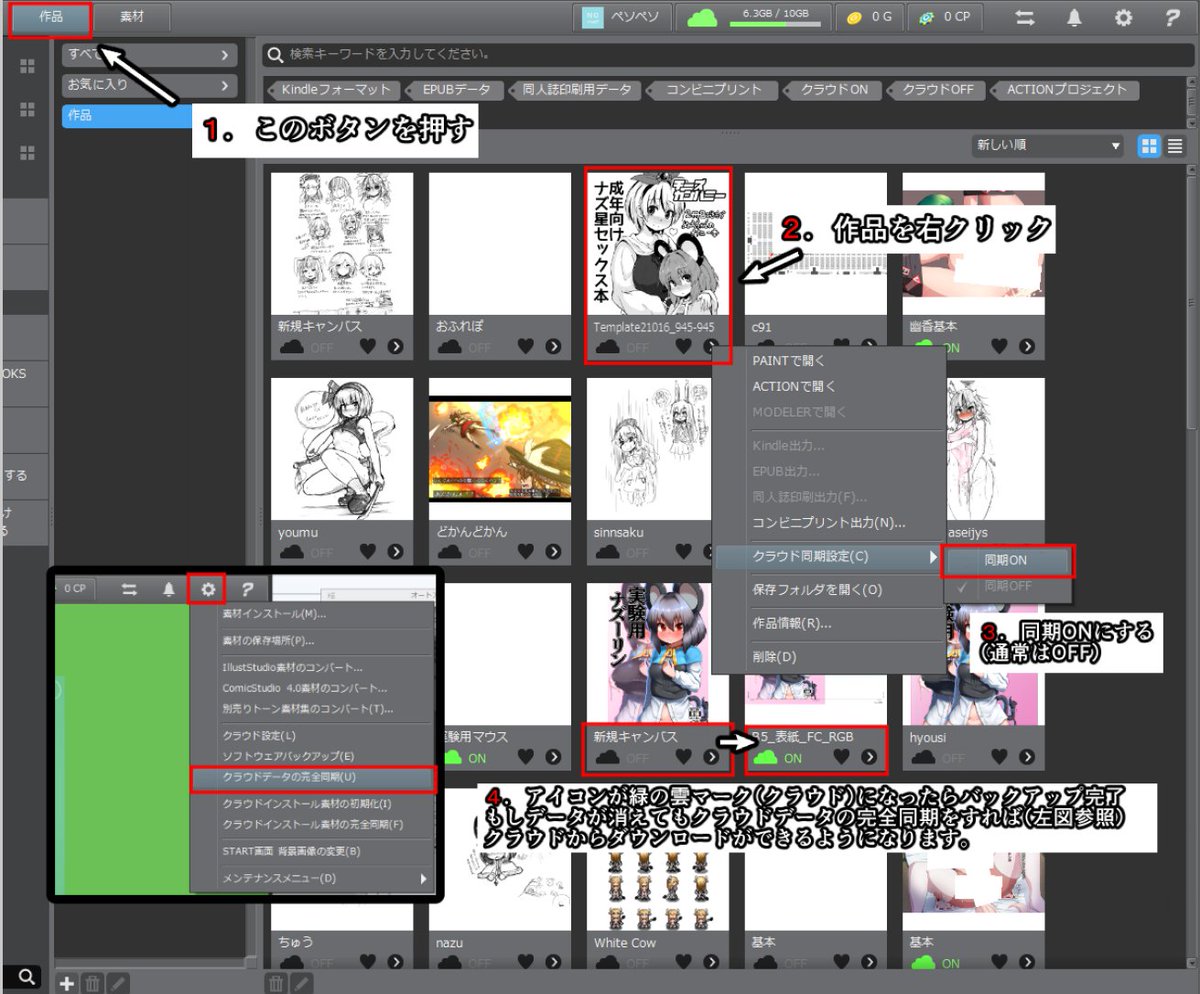Expand the すべて category chevron
This screenshot has height=994, width=1200.
point(224,54)
